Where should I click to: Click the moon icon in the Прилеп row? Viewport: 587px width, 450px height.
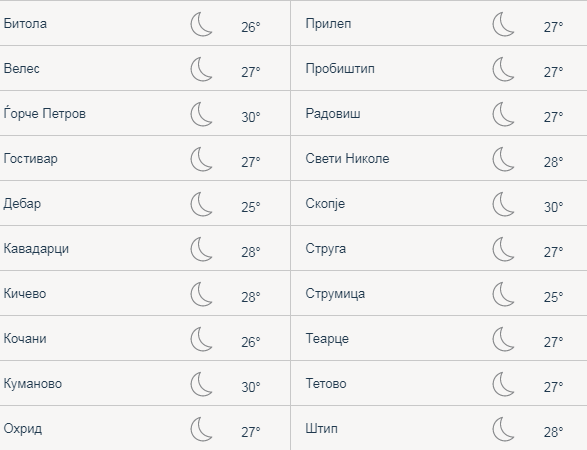(504, 24)
